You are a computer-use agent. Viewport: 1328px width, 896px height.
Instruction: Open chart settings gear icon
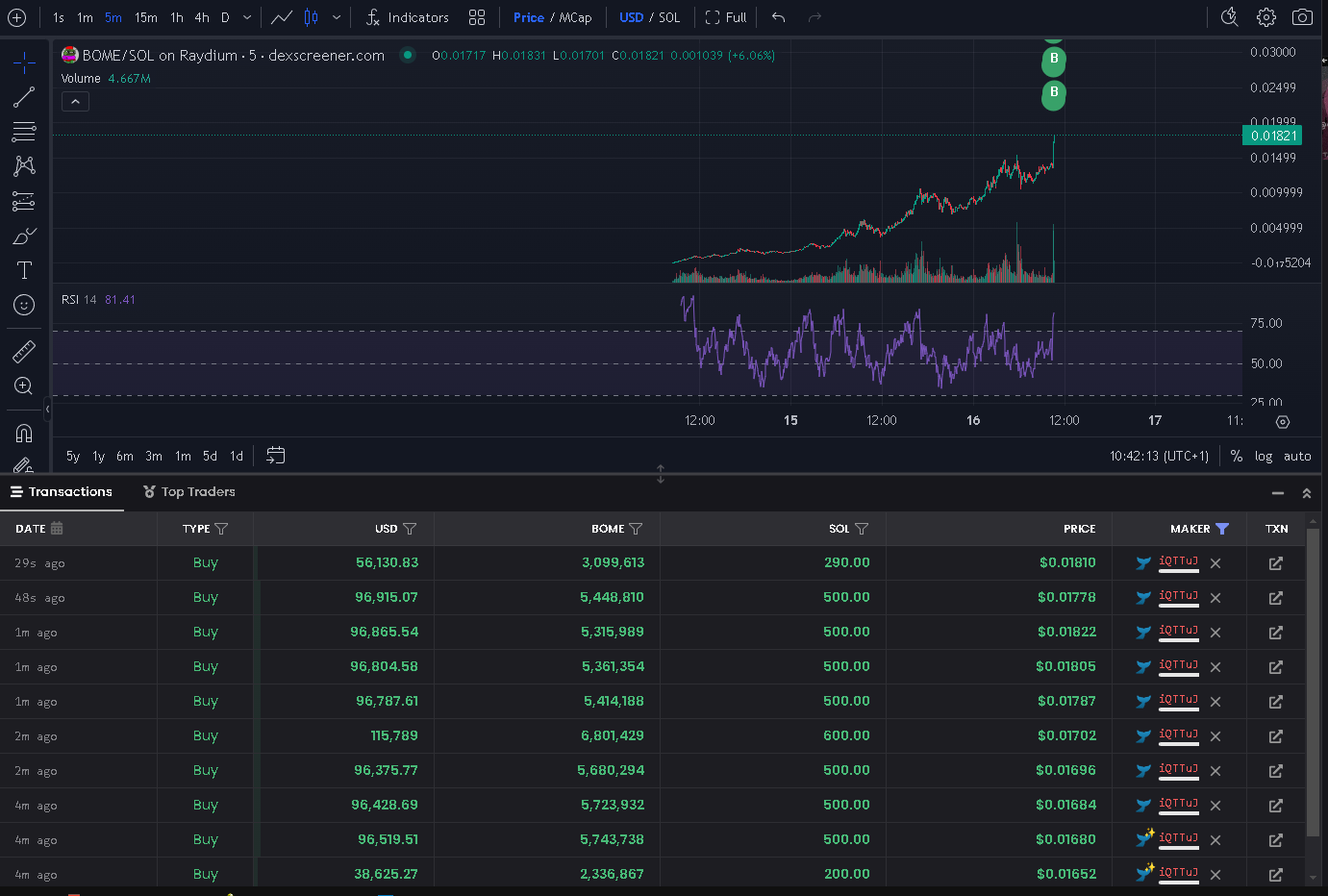(x=1266, y=17)
